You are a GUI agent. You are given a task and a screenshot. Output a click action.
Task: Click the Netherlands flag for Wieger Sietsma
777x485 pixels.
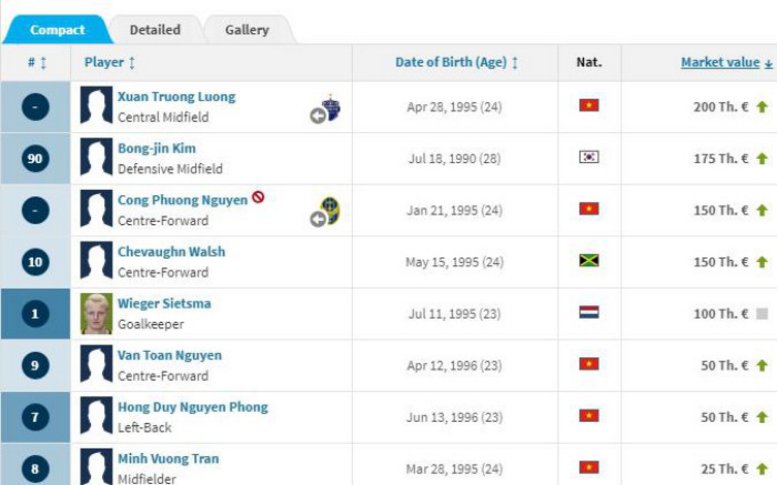point(588,313)
